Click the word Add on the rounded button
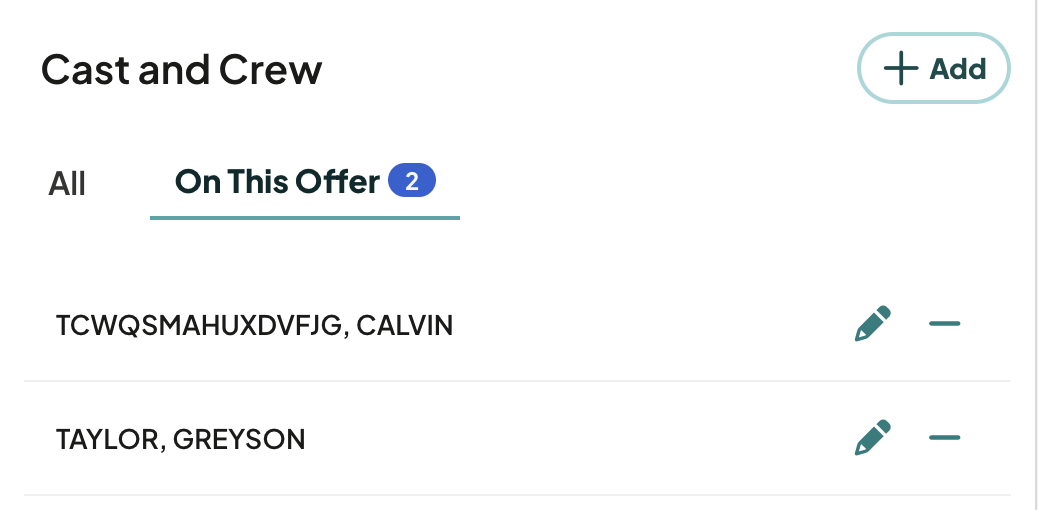The image size is (1038, 510). coord(957,68)
